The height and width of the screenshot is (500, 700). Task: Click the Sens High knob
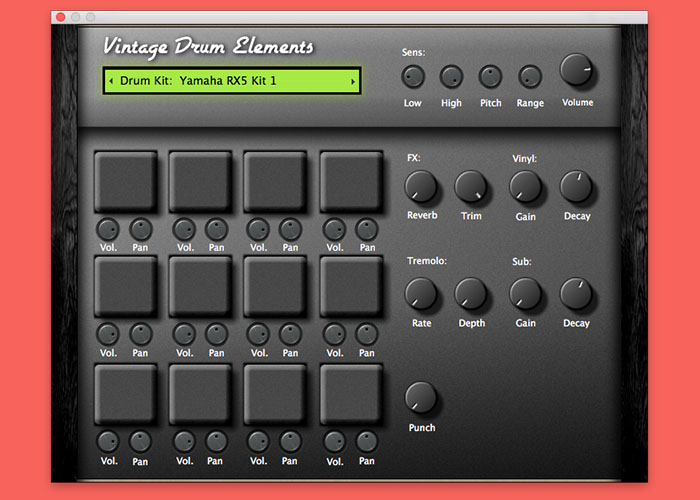(x=451, y=77)
